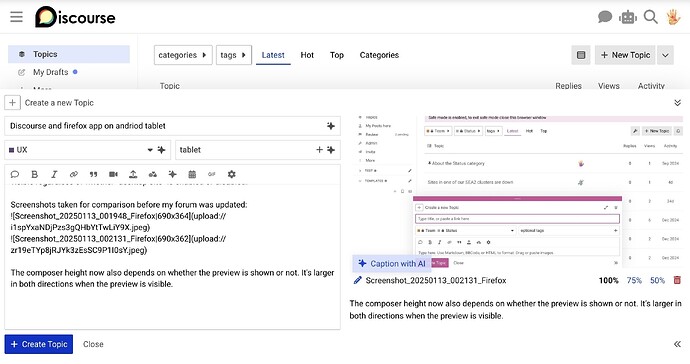This screenshot has width=690, height=364.
Task: Select Topics in the sidebar
Action: point(69,54)
